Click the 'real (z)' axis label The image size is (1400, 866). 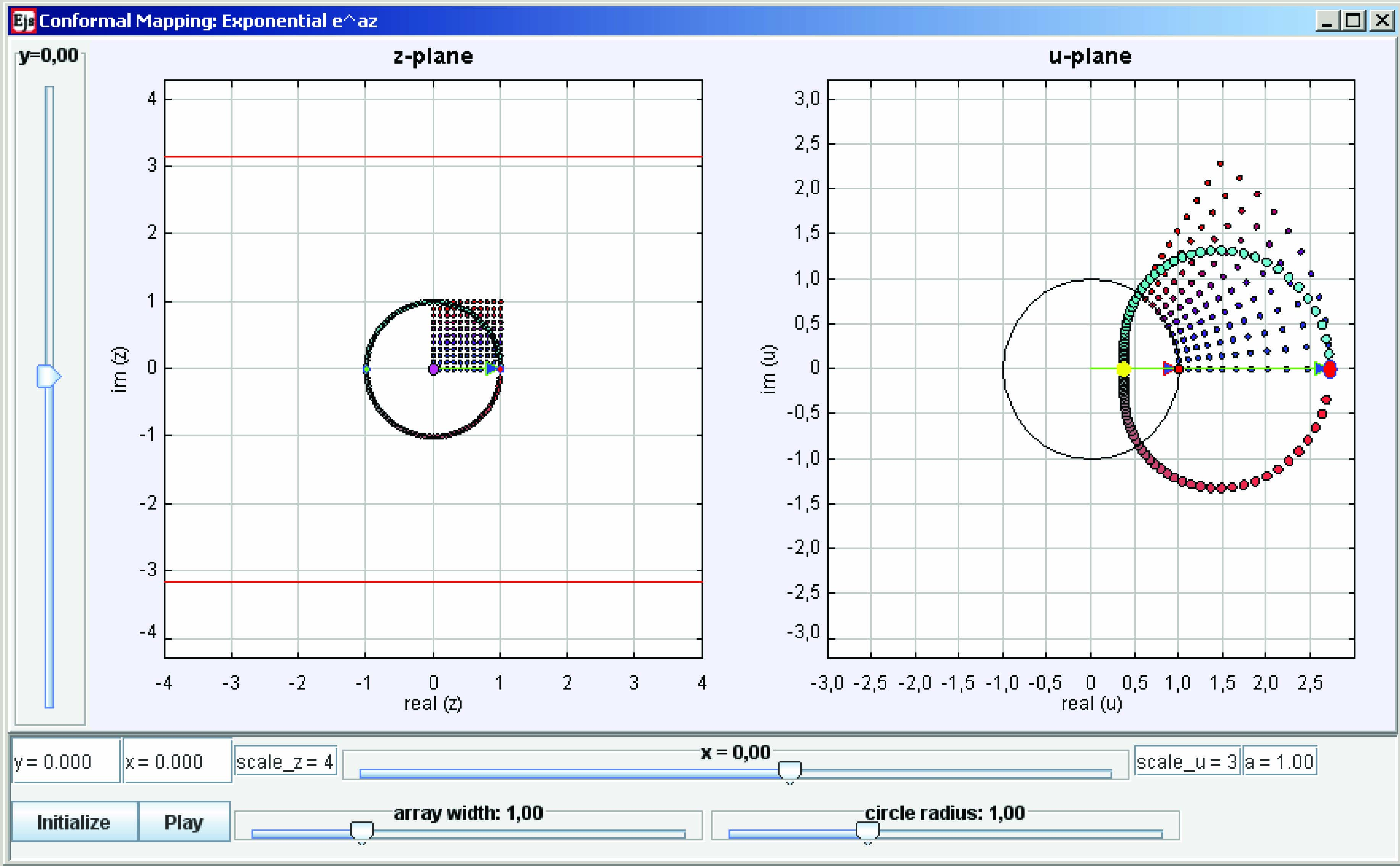[433, 703]
